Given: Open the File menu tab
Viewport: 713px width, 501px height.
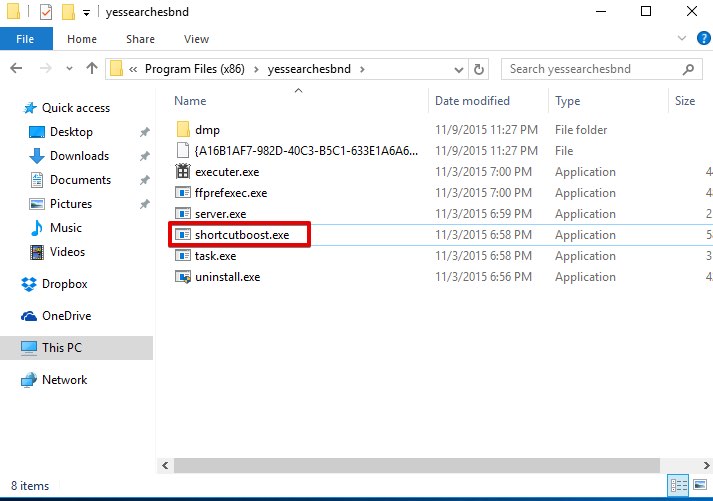Looking at the screenshot, I should (27, 39).
